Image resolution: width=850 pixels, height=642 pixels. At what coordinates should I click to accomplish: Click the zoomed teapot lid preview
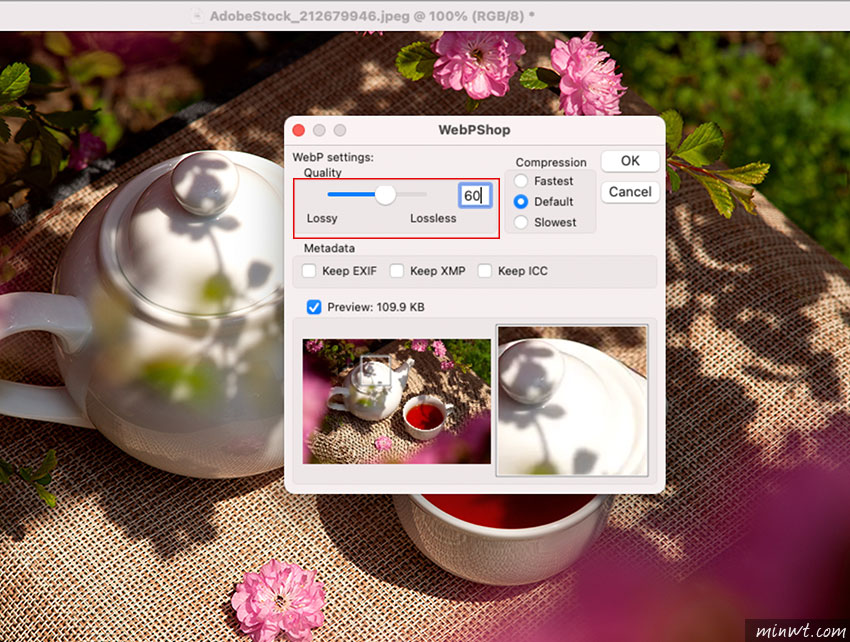(572, 401)
